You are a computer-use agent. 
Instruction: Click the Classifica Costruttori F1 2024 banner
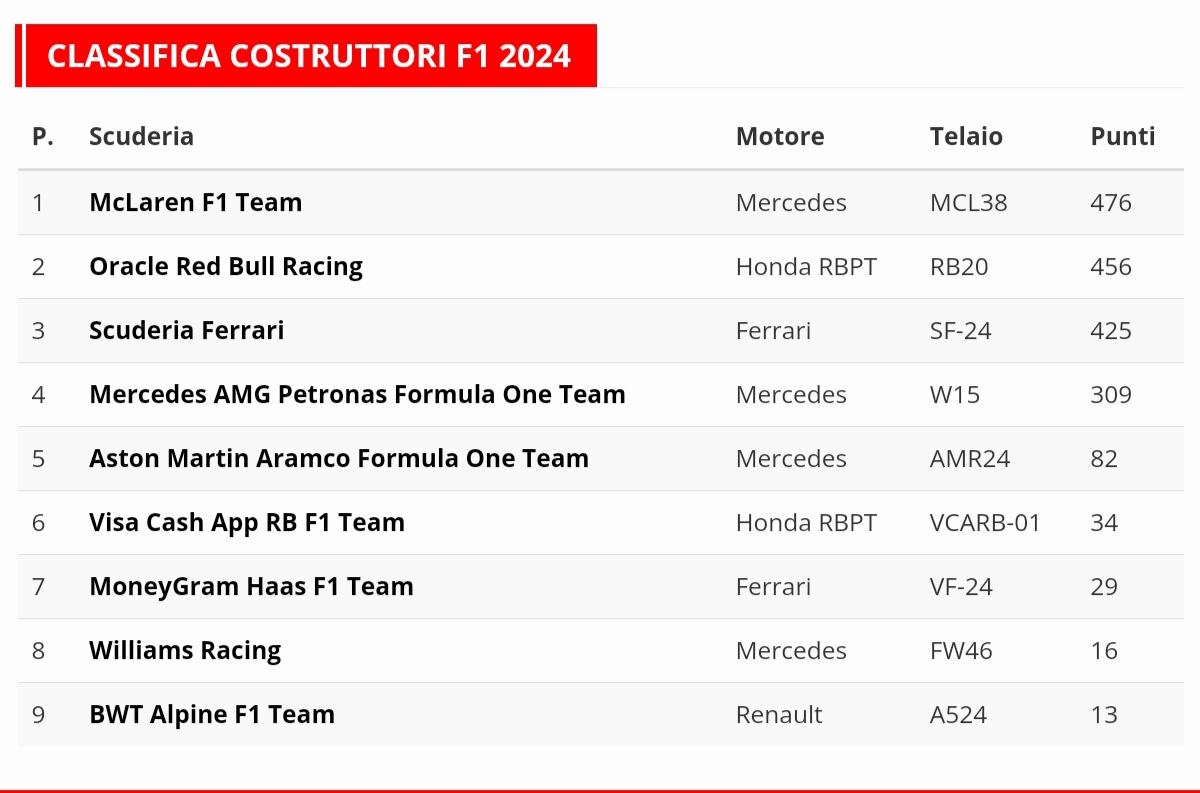point(309,56)
